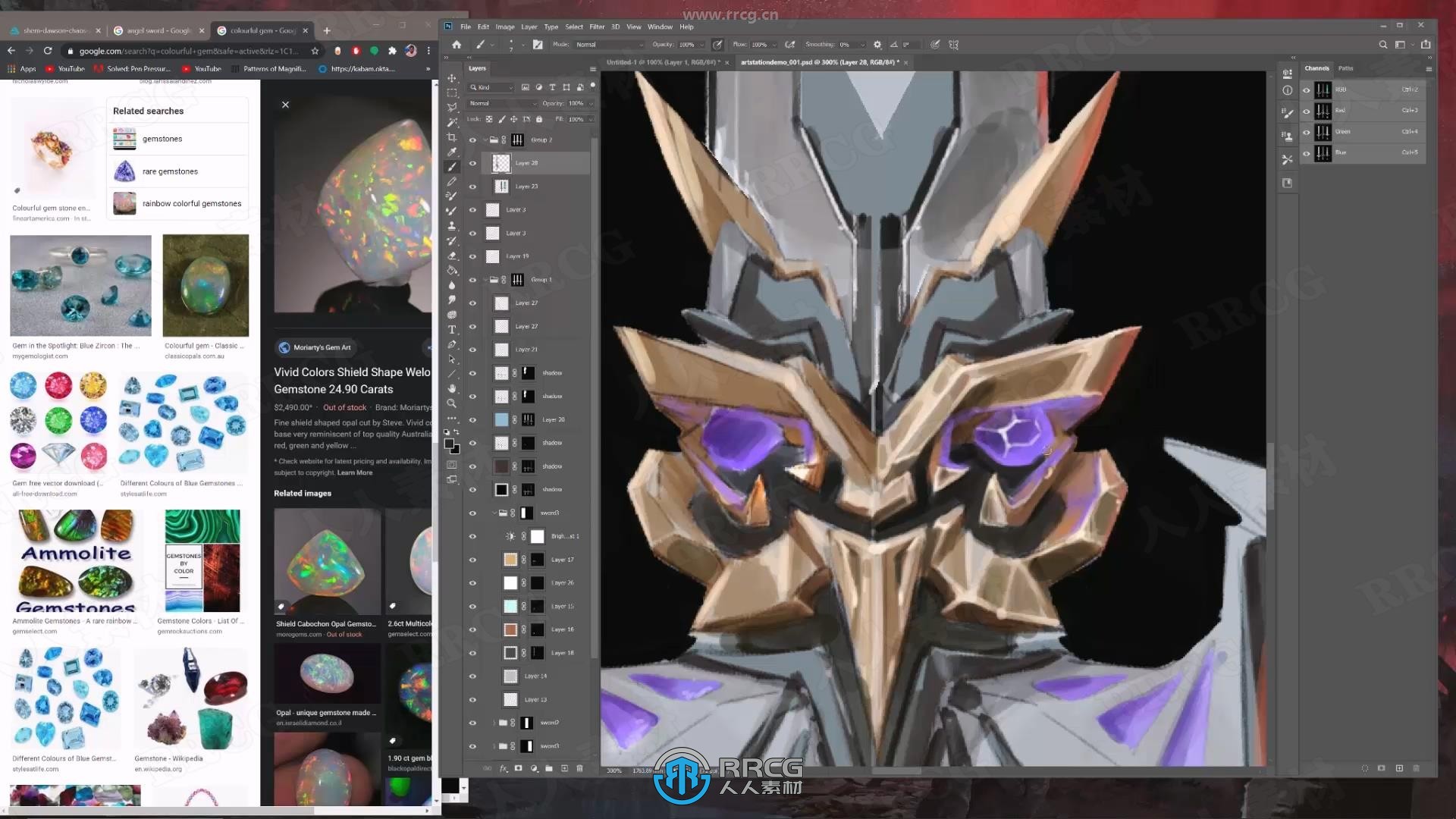Screen dimensions: 1456x819
Task: Hide Layer 28 using its eye icon
Action: pos(472,163)
